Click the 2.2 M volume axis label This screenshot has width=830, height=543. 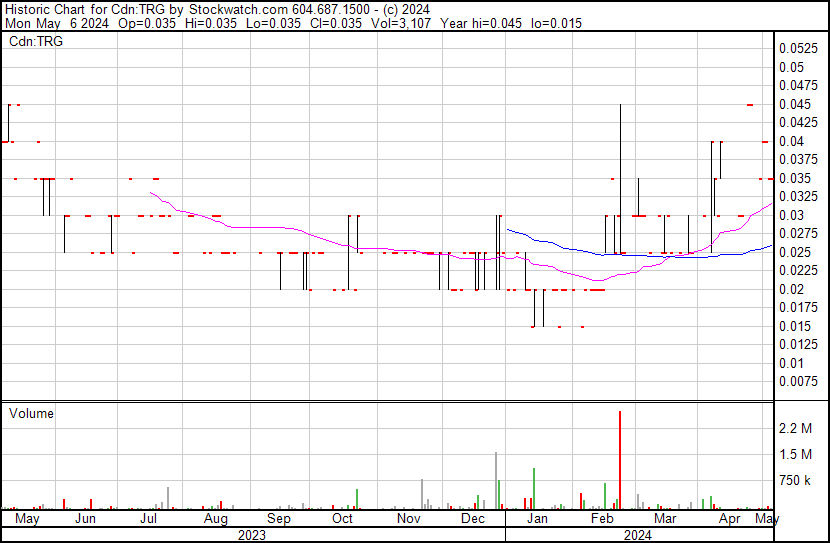(x=795, y=428)
